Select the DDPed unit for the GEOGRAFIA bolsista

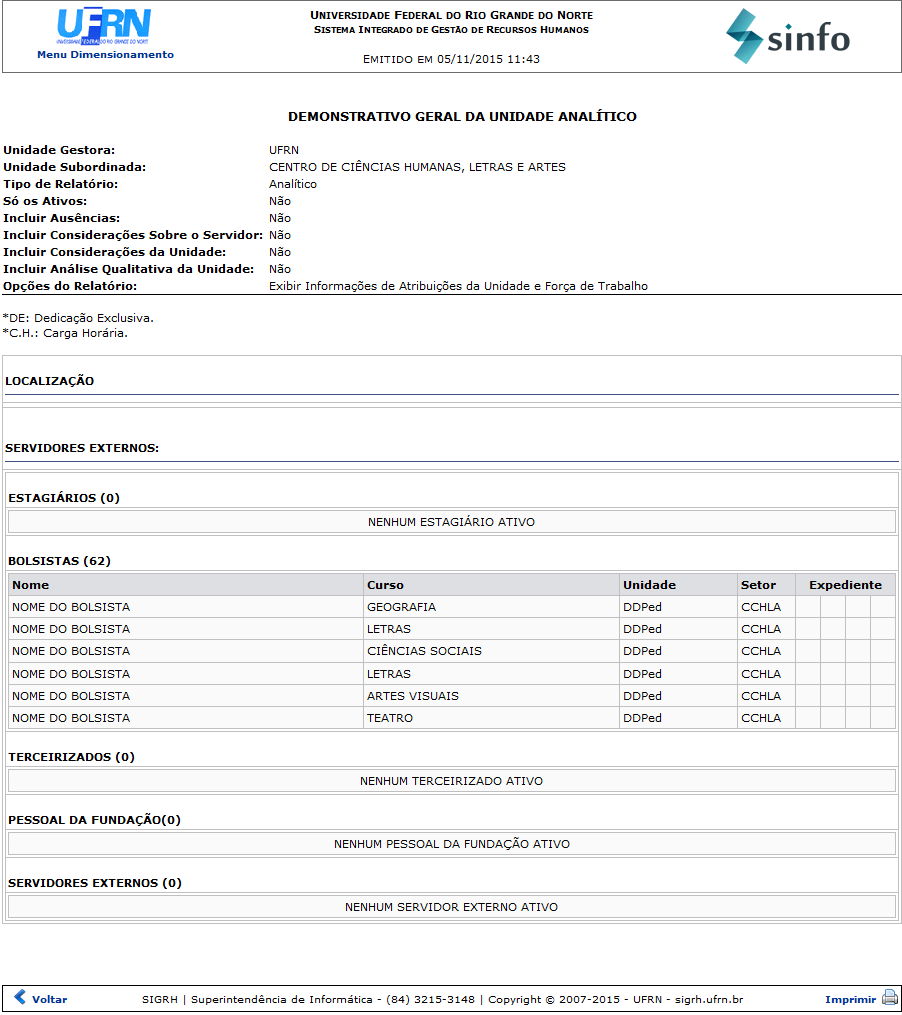point(639,606)
